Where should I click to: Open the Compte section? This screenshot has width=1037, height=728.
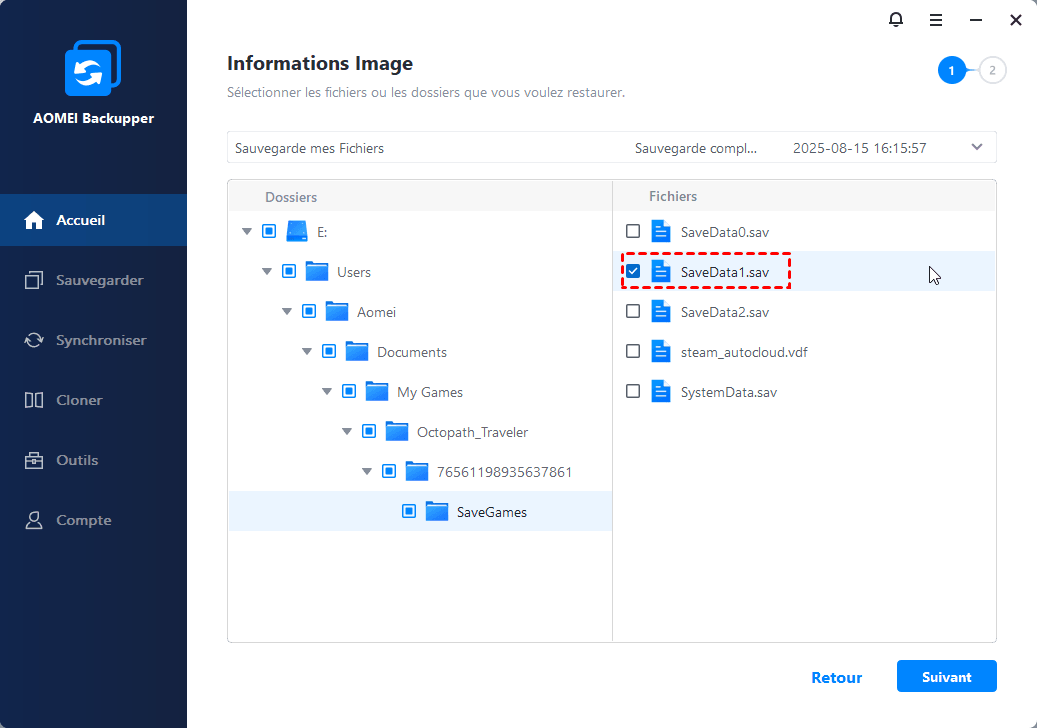coord(93,520)
